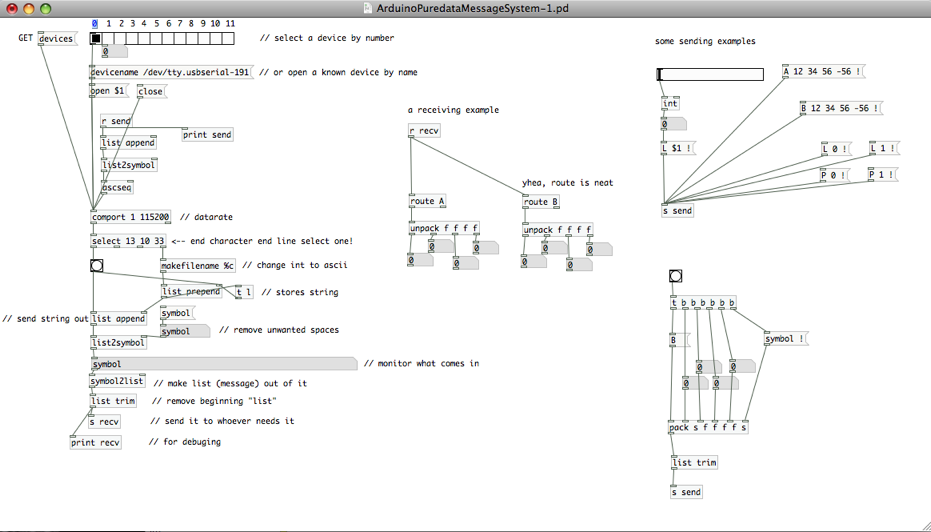Click the wide symbol monitor box
Screen dimensions: 931x532
click(222, 364)
